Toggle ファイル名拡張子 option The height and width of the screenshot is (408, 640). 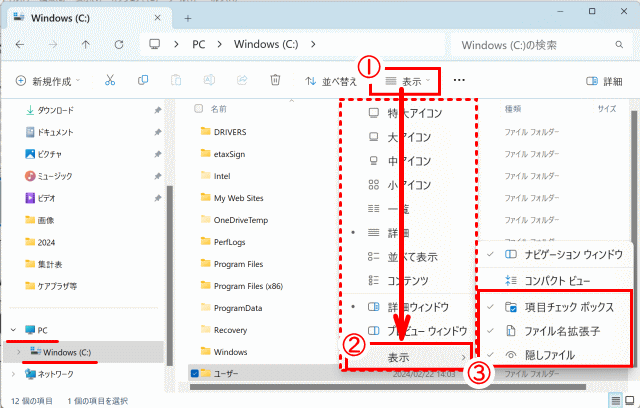555,331
